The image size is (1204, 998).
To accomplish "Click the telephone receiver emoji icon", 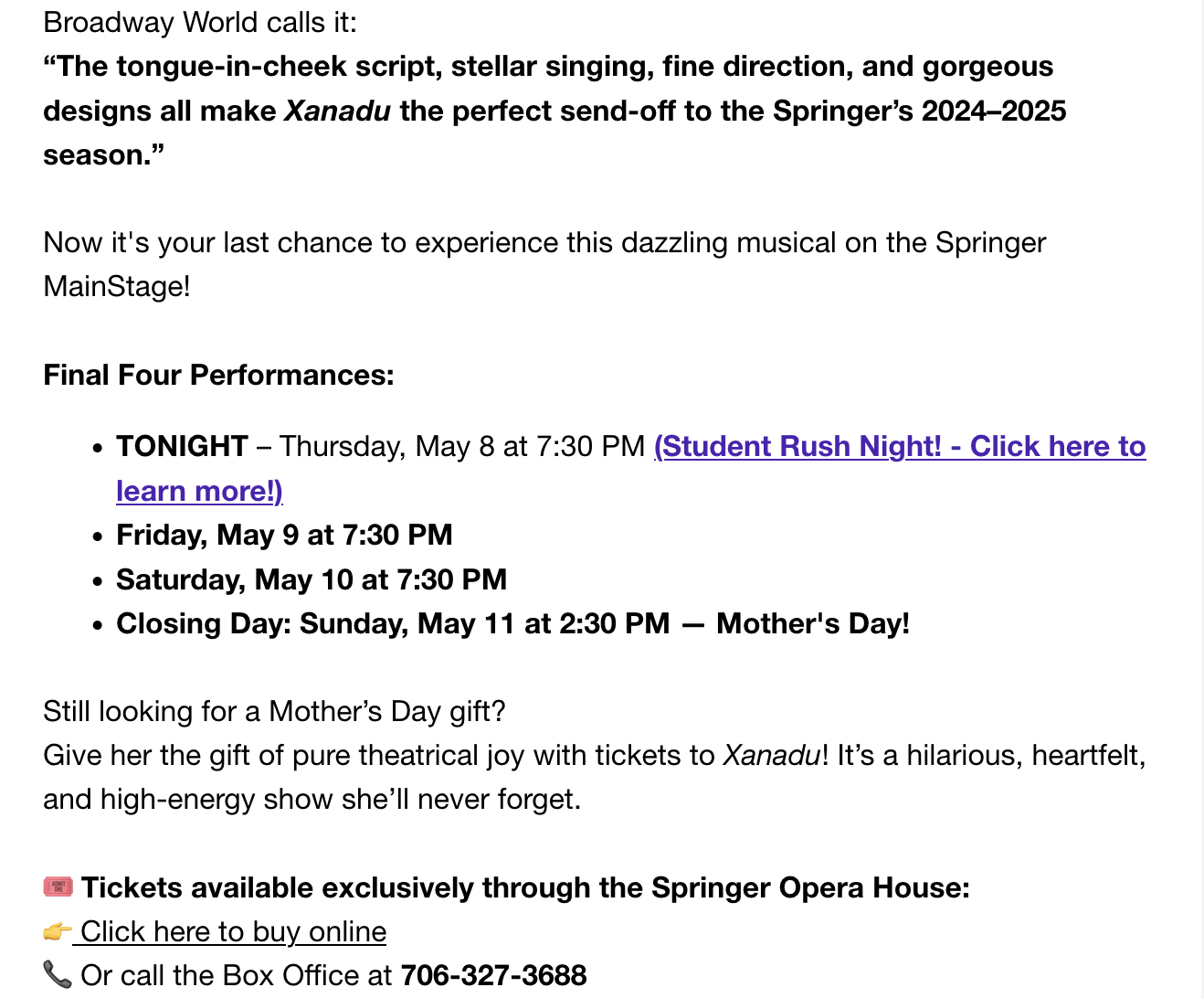I will coord(58,974).
